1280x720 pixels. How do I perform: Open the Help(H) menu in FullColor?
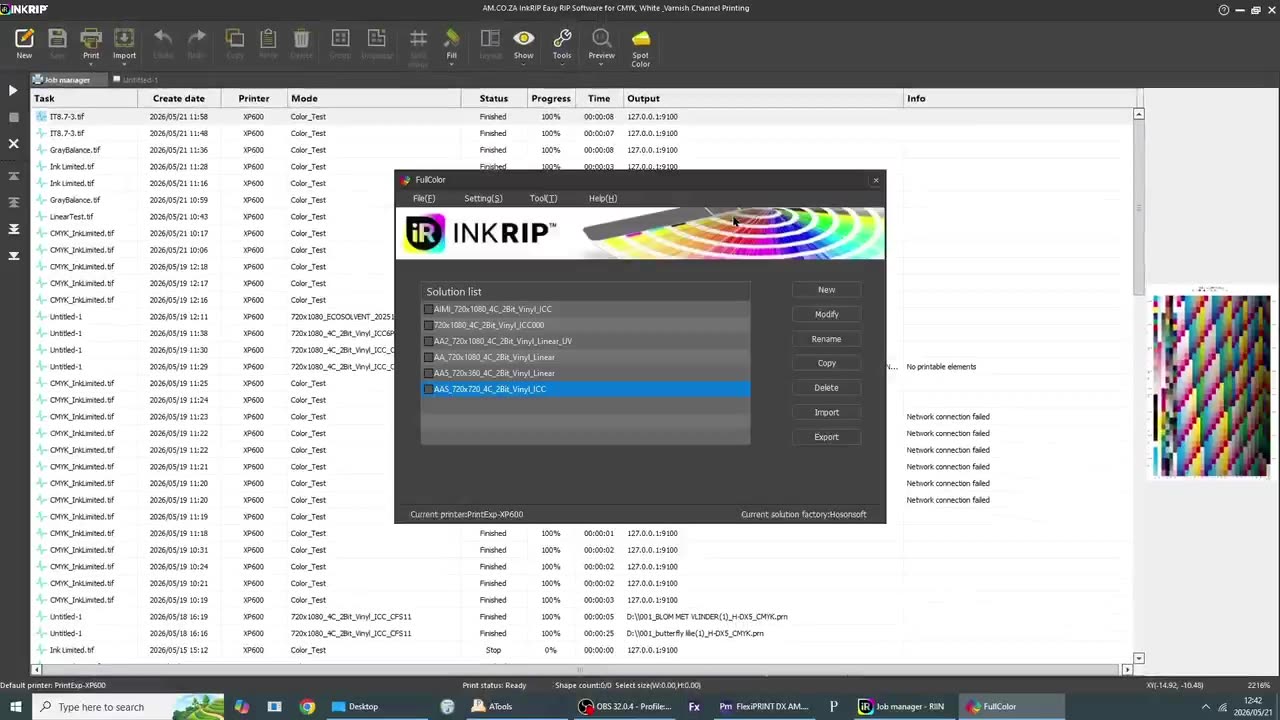[603, 198]
